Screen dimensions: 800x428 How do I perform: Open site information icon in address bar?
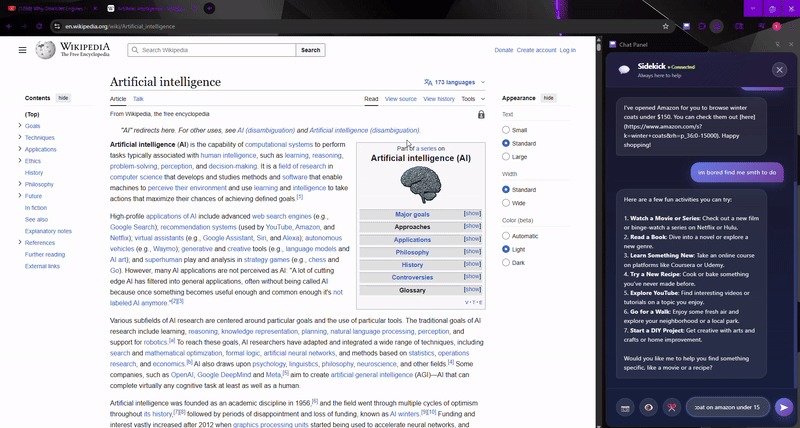58,26
